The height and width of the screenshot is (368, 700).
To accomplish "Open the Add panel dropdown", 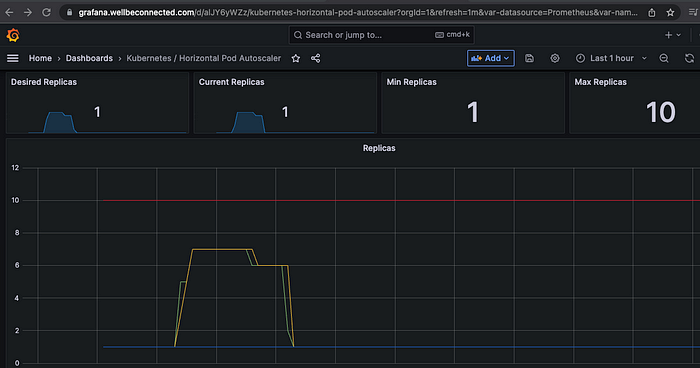I will pyautogui.click(x=491, y=58).
